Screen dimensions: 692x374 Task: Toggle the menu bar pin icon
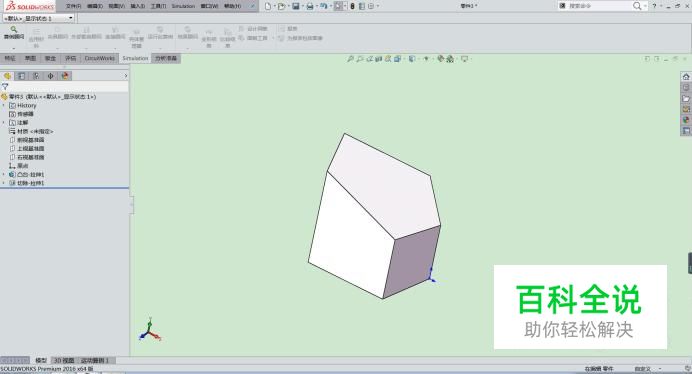click(252, 6)
